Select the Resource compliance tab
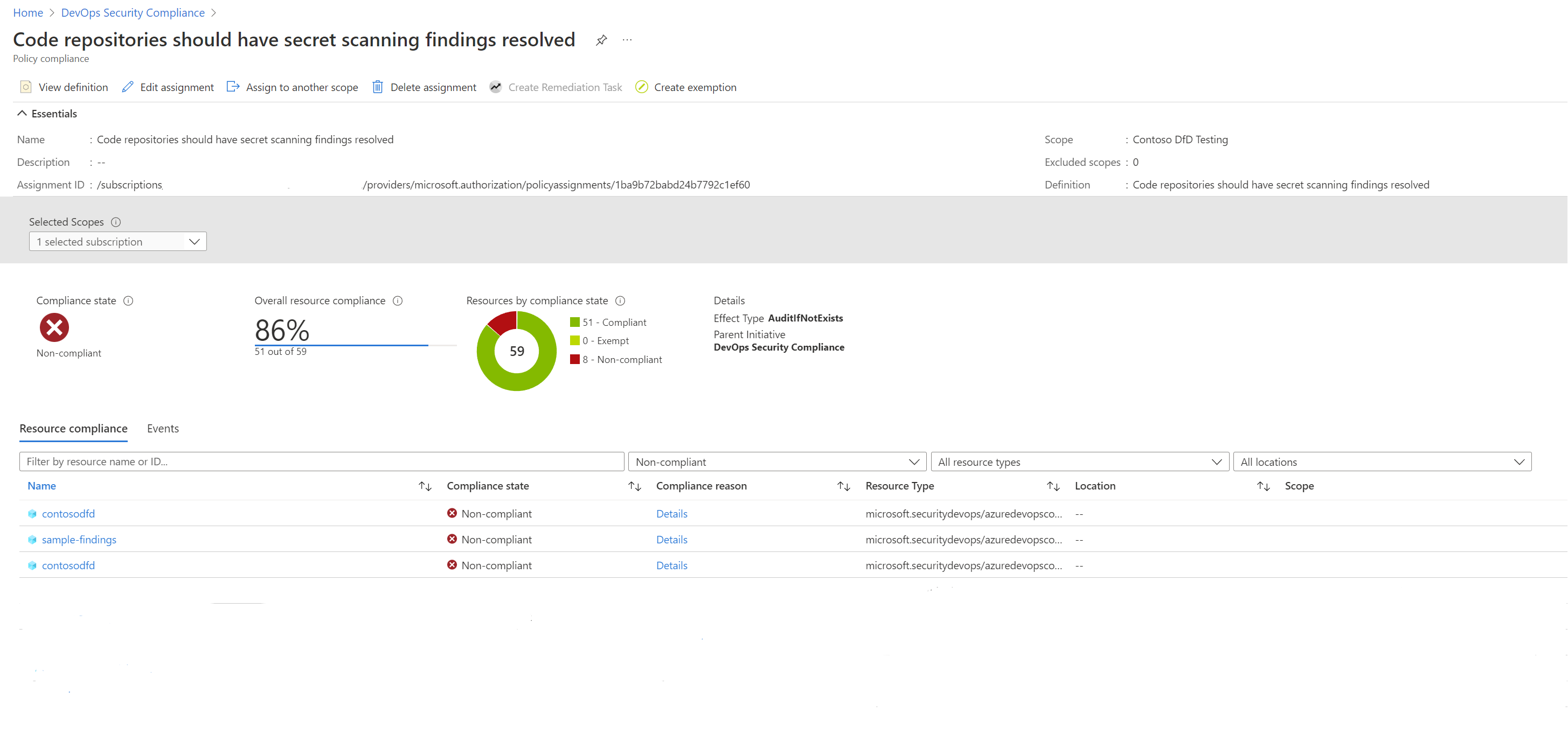Image resolution: width=1568 pixels, height=748 pixels. pyautogui.click(x=73, y=428)
